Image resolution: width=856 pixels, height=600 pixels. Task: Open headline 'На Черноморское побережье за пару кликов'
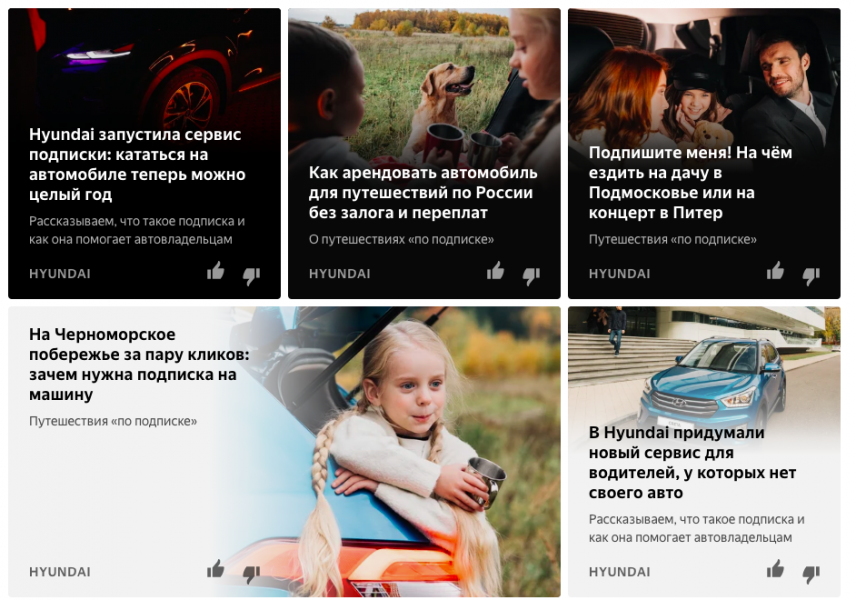coord(139,364)
